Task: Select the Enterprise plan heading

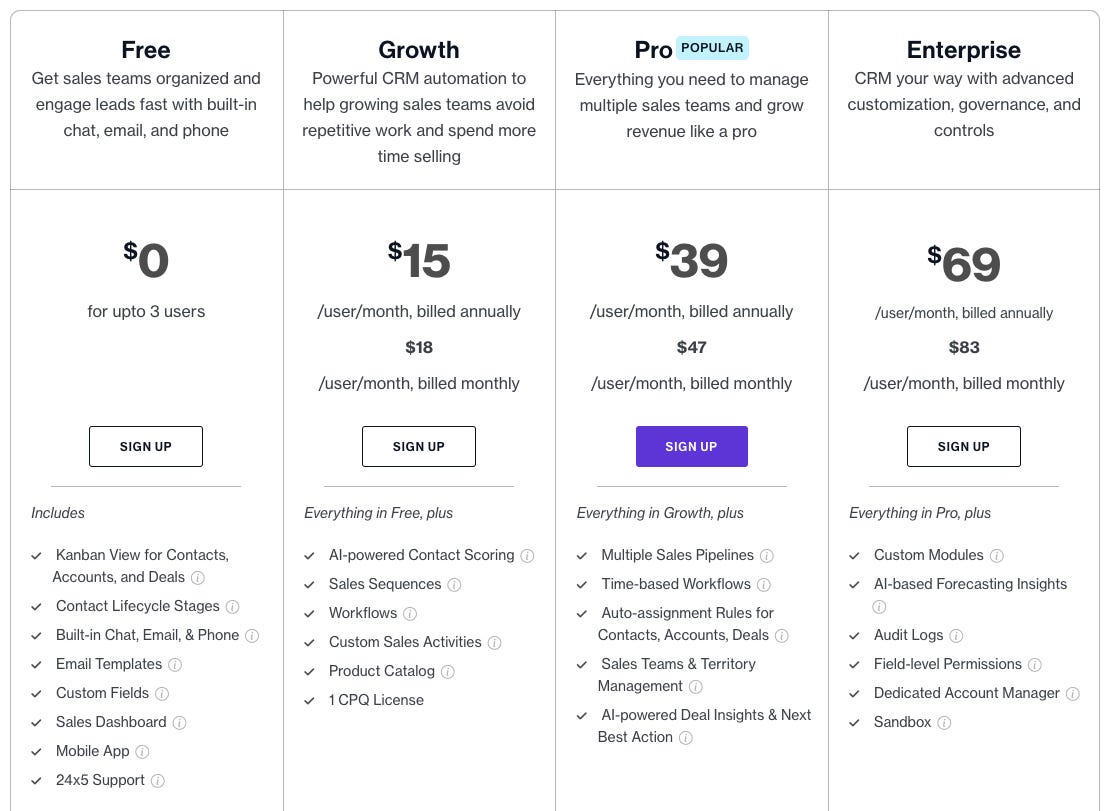Action: coord(963,50)
